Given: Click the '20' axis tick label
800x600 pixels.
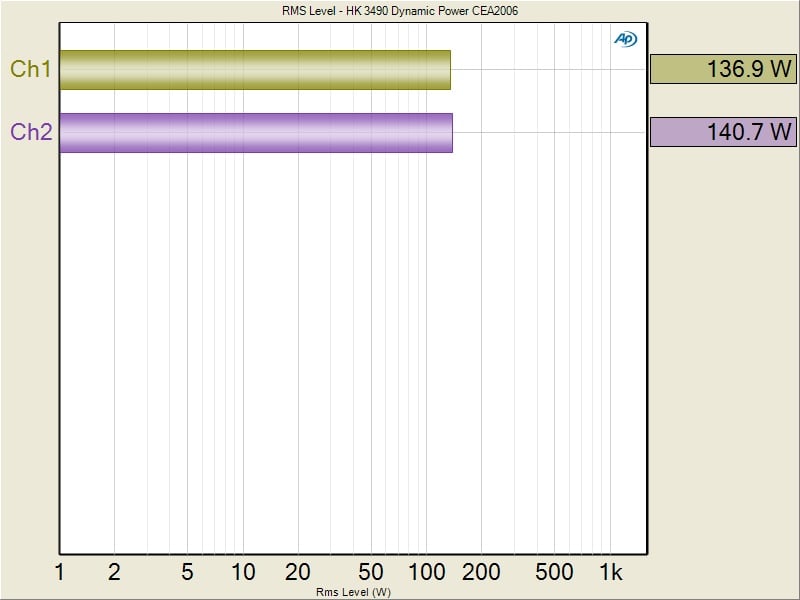Looking at the screenshot, I should (298, 572).
